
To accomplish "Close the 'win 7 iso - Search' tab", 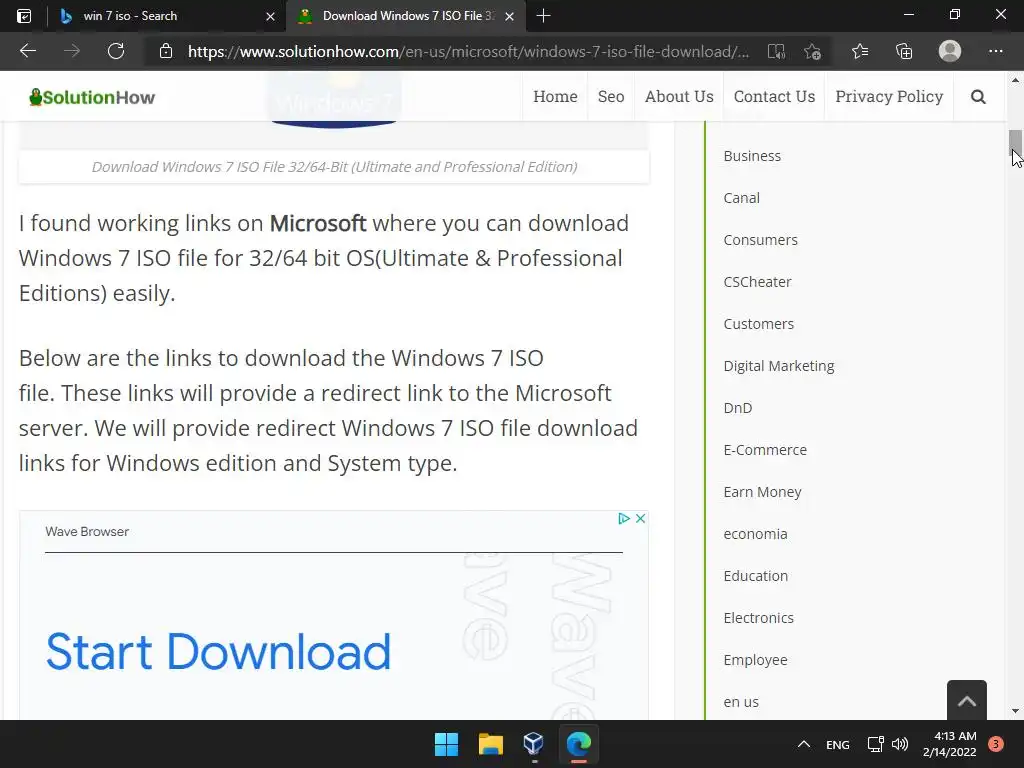I will (270, 16).
